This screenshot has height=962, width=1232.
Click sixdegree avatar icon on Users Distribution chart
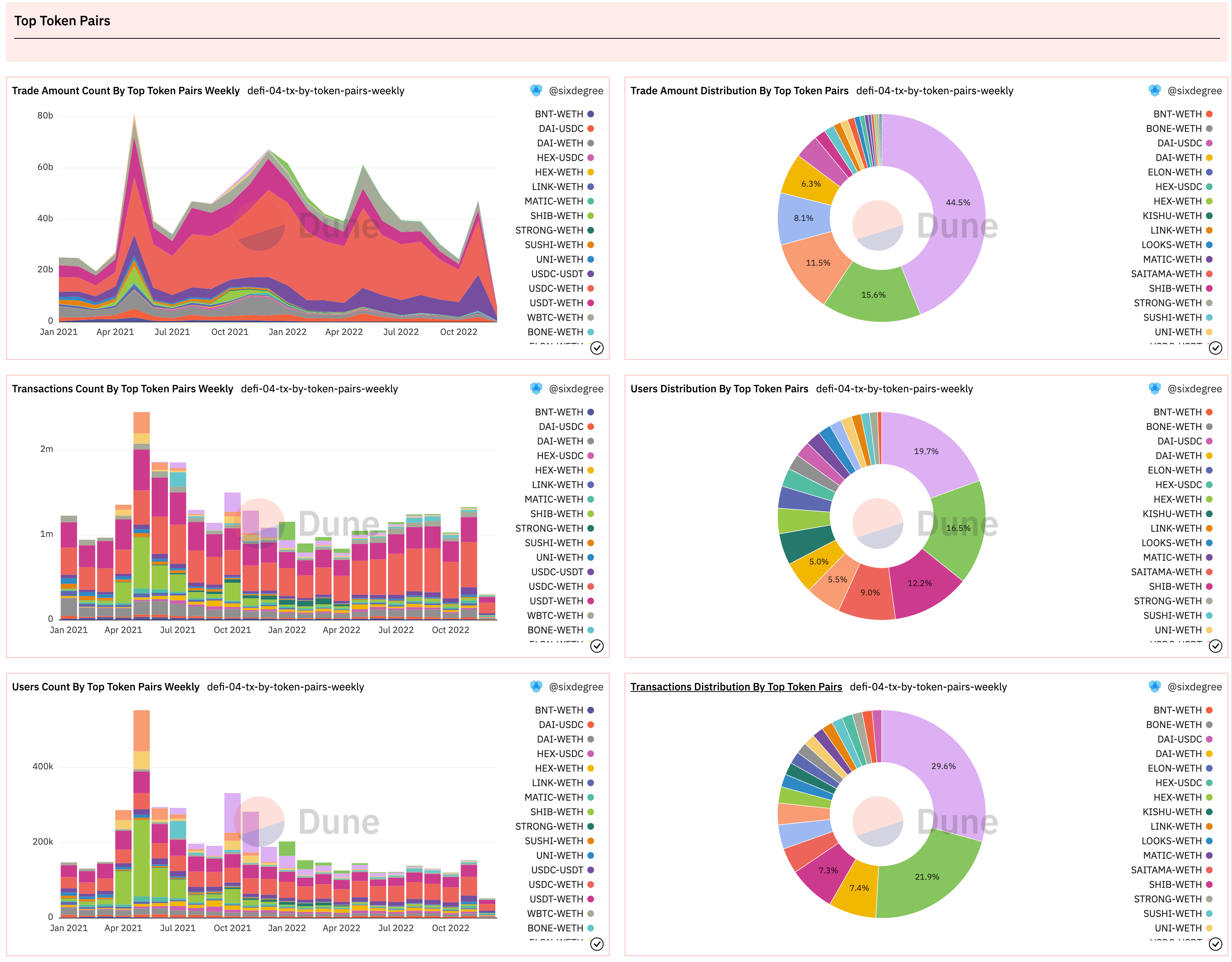pyautogui.click(x=1155, y=389)
